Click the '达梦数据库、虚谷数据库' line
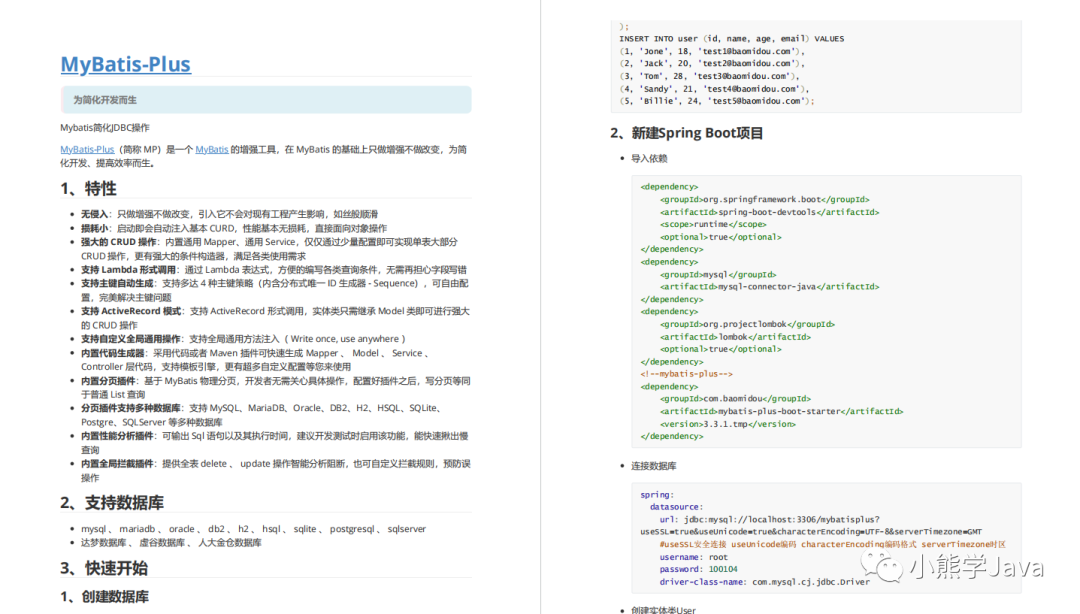1080x614 pixels. point(172,543)
